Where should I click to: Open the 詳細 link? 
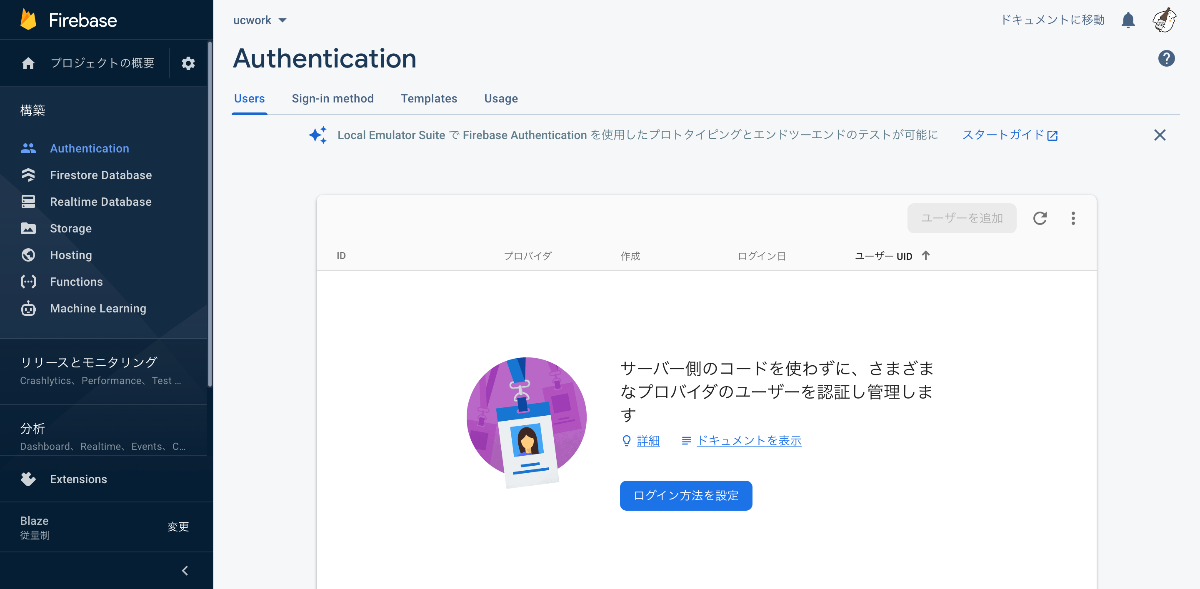[x=649, y=441]
